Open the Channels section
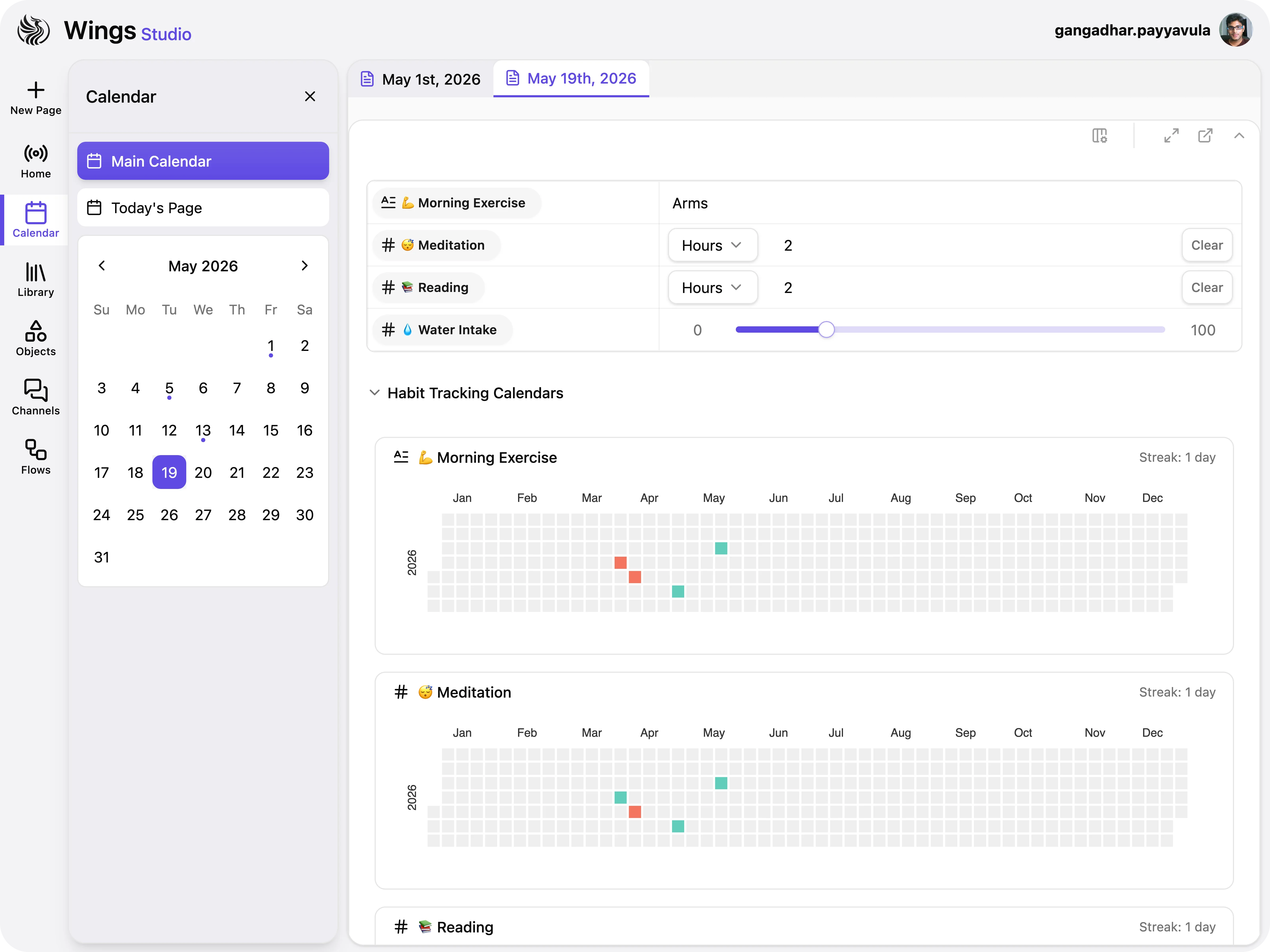Viewport: 1270px width, 952px height. [x=36, y=398]
